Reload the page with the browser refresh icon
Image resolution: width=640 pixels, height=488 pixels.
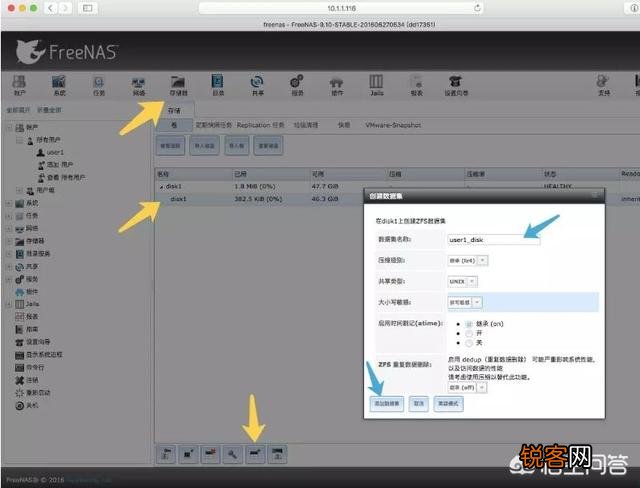476,8
